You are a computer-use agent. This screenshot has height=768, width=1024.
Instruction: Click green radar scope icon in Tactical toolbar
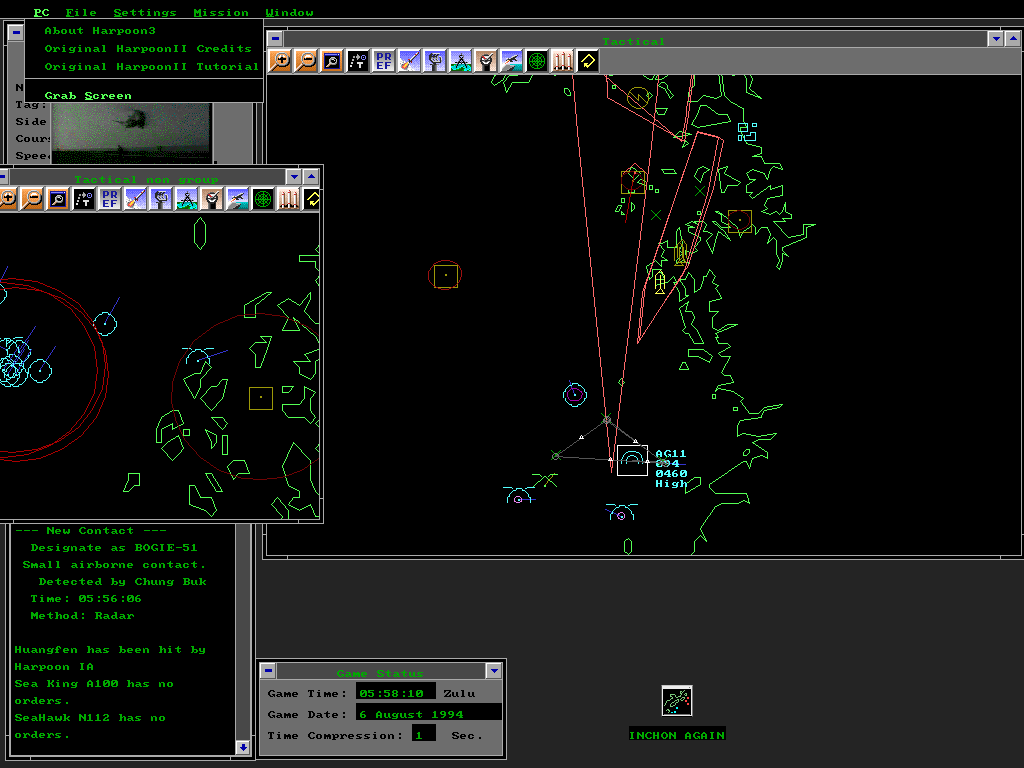point(537,61)
